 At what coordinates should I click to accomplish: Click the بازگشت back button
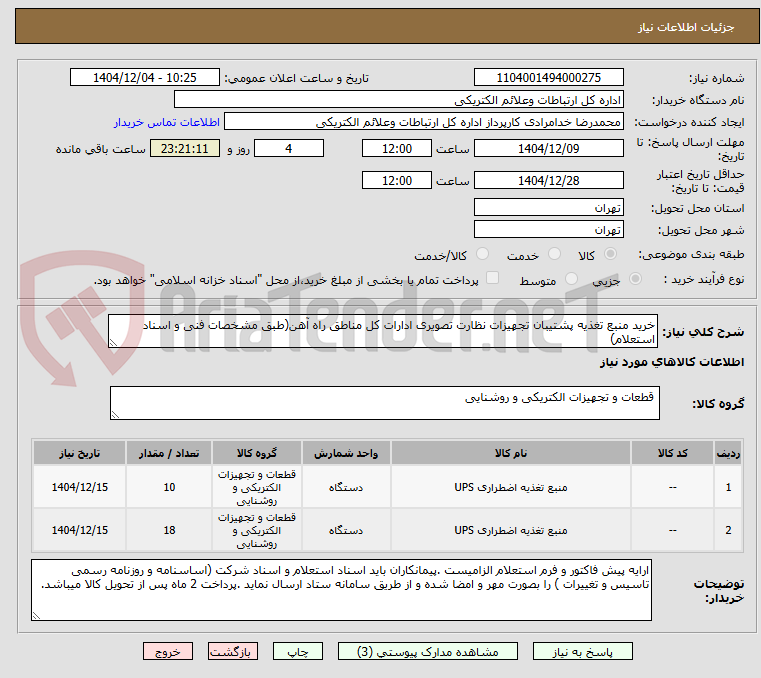pyautogui.click(x=232, y=651)
